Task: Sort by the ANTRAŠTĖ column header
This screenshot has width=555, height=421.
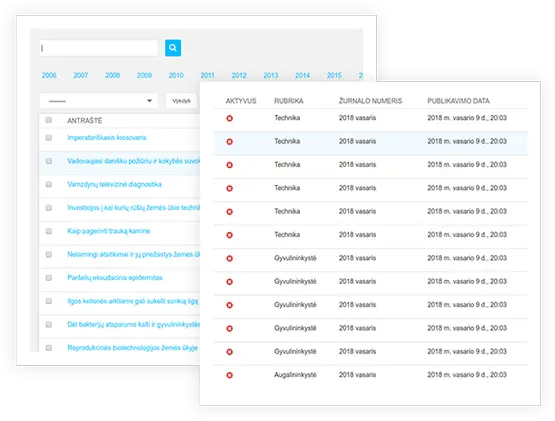Action: coord(85,120)
